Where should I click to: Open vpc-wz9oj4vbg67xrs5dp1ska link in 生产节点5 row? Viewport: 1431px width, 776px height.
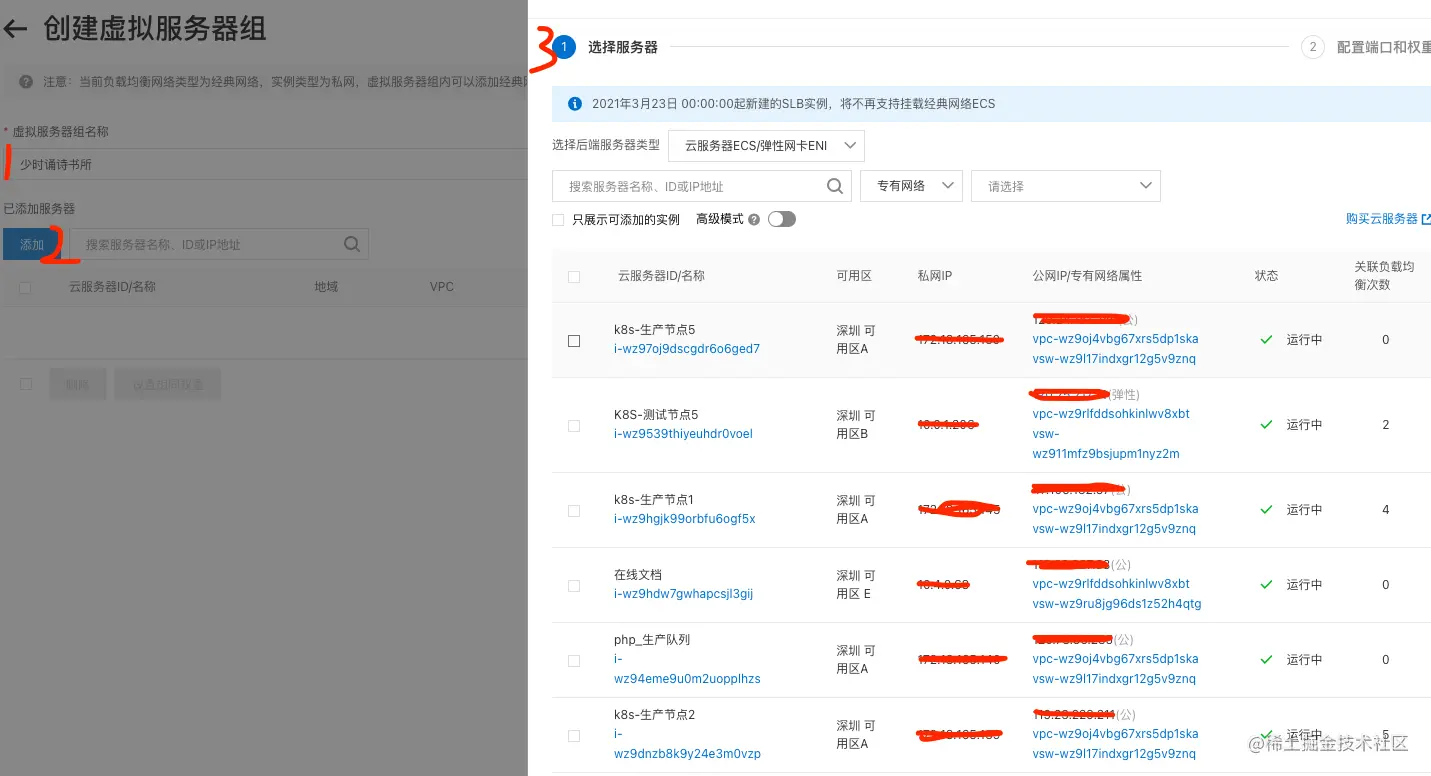(x=1115, y=339)
